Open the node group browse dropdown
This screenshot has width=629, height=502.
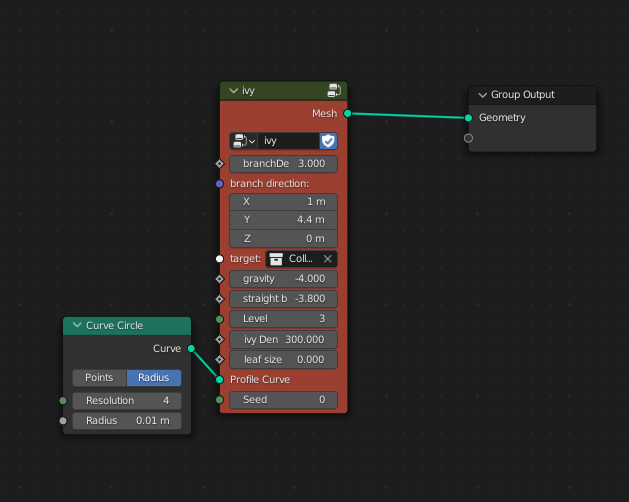pyautogui.click(x=244, y=141)
